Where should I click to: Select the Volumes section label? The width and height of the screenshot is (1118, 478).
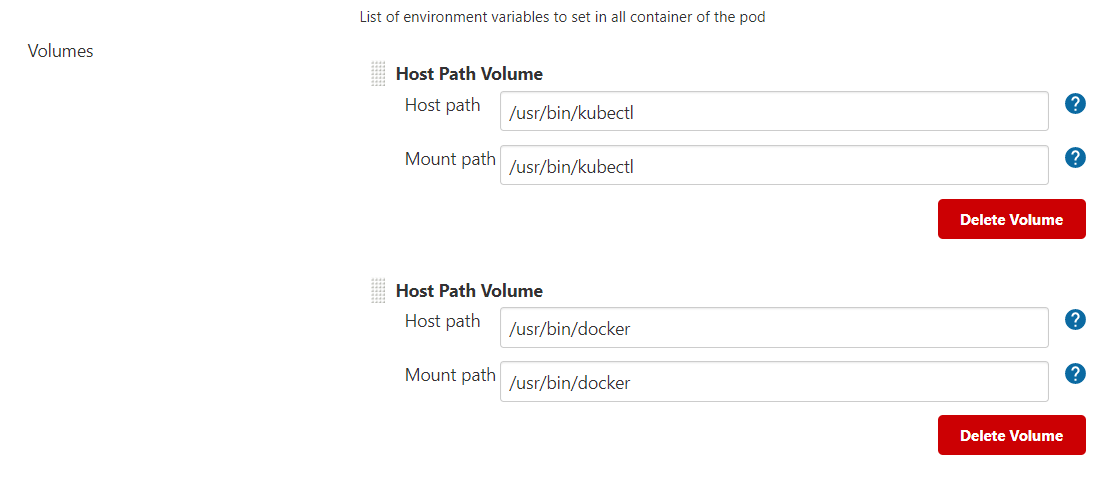61,51
